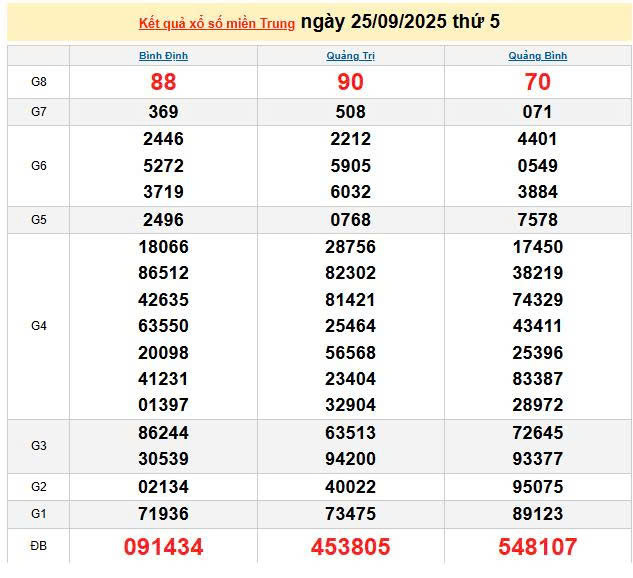
Task: Select G4 number 17450
Action: point(538,247)
